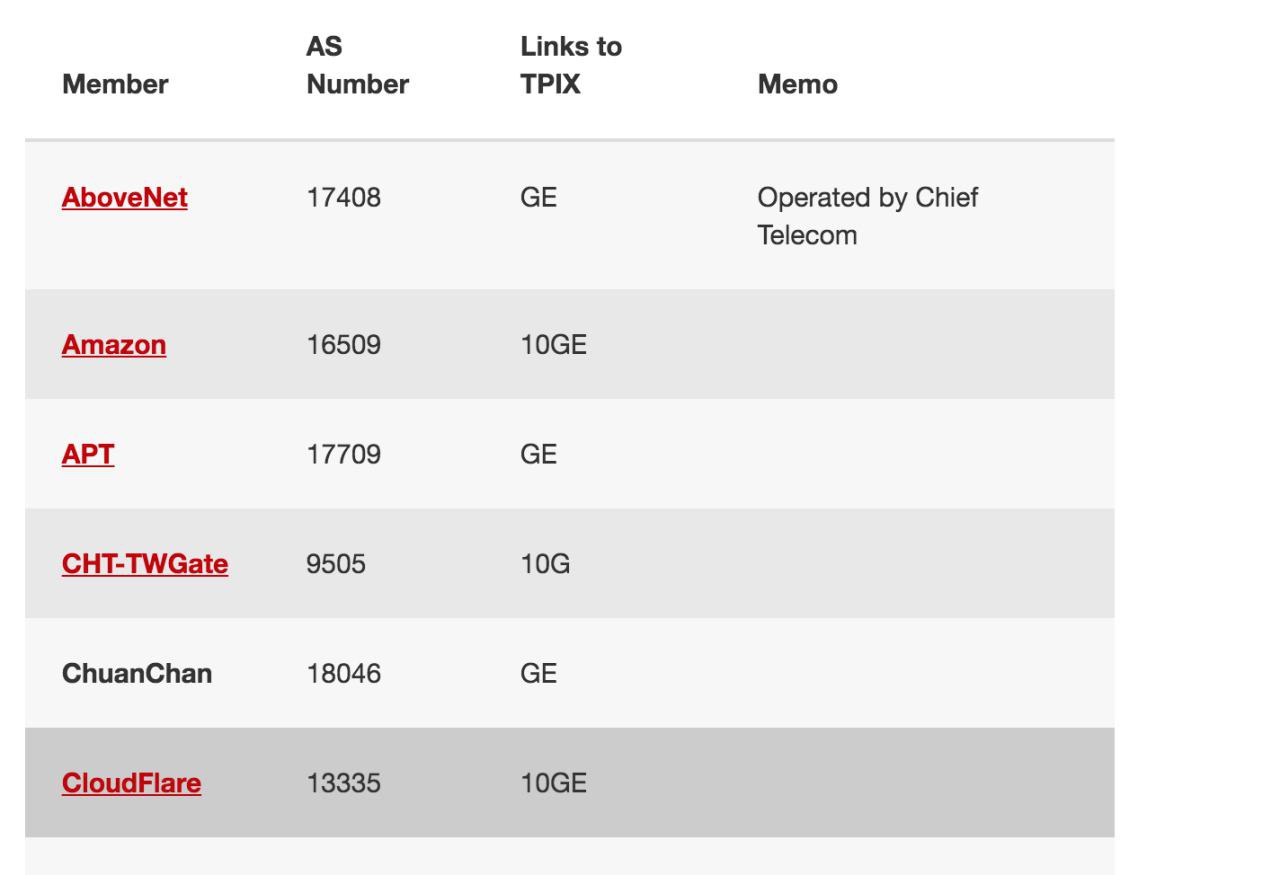Open the CloudFlare member link
The height and width of the screenshot is (875, 1280).
131,783
